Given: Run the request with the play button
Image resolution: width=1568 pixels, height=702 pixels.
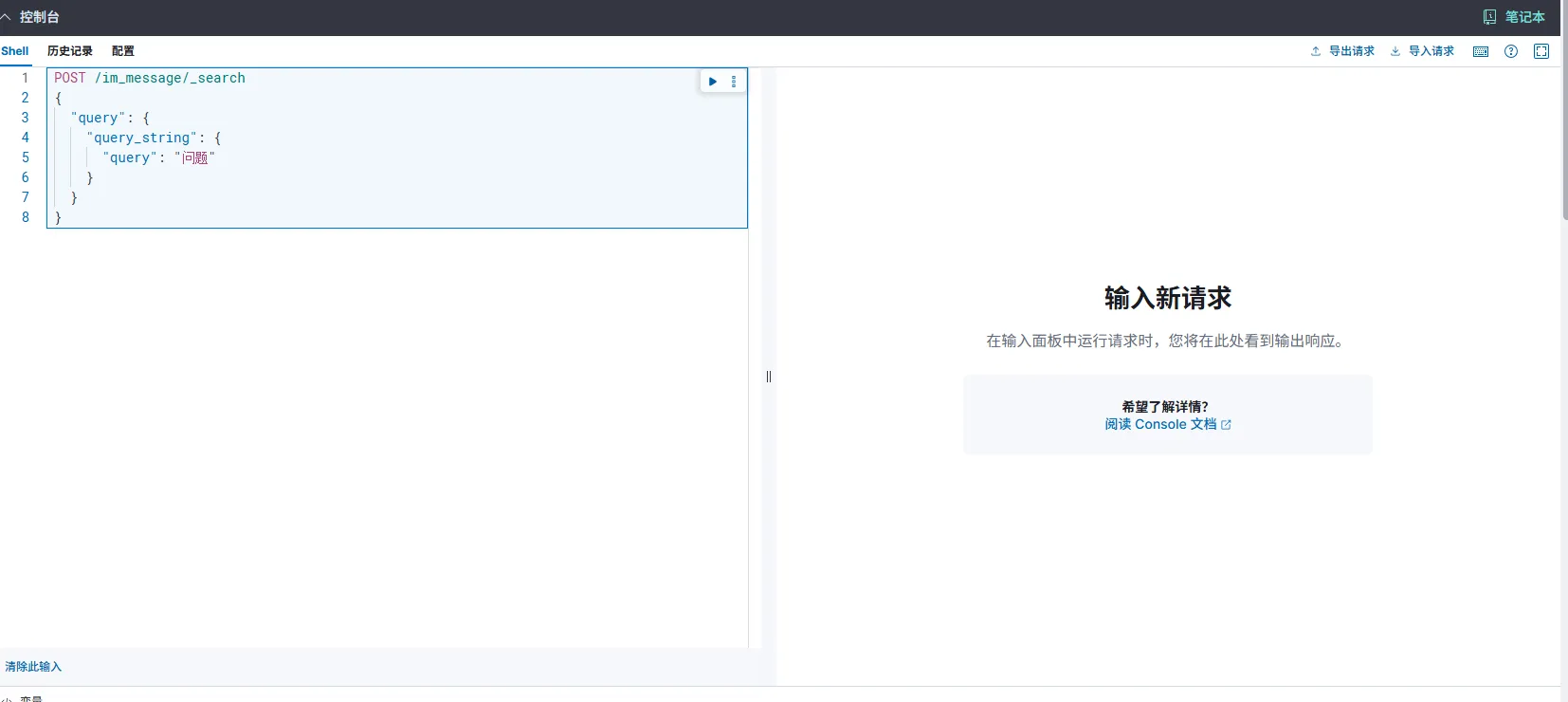Looking at the screenshot, I should tap(713, 82).
